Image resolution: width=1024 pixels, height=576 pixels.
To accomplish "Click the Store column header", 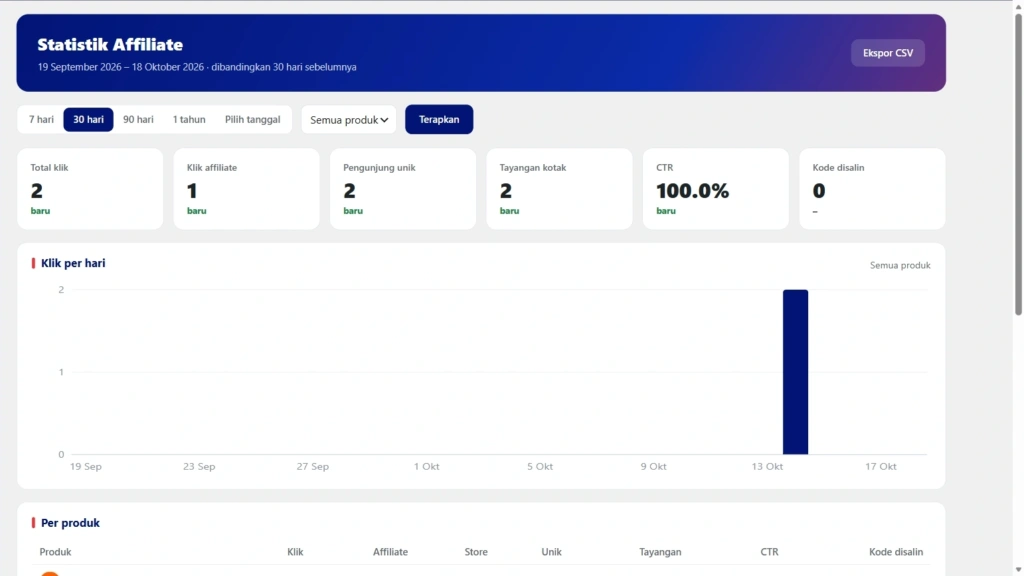I will [476, 552].
